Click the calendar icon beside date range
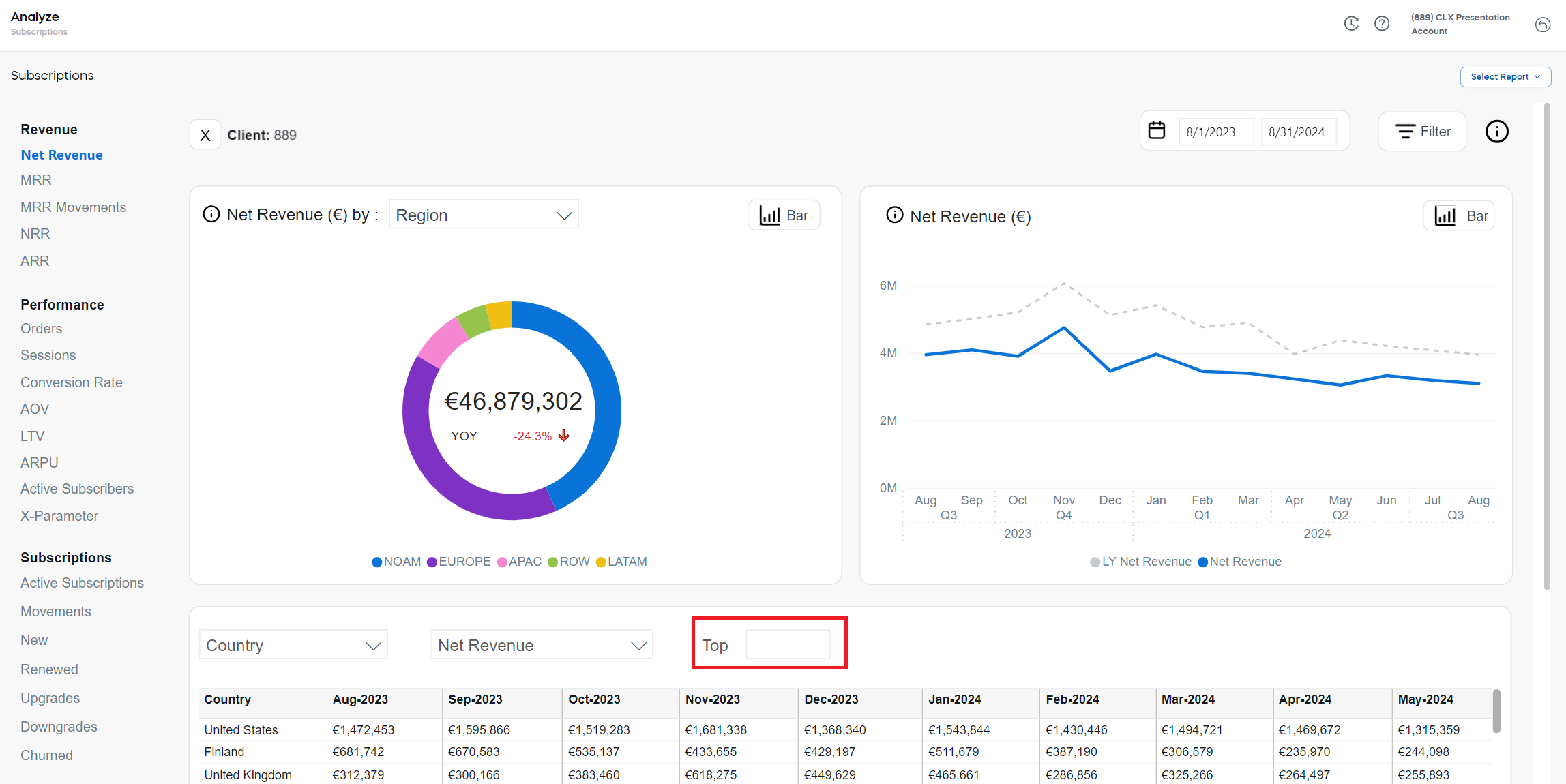This screenshot has width=1566, height=784. (1157, 130)
